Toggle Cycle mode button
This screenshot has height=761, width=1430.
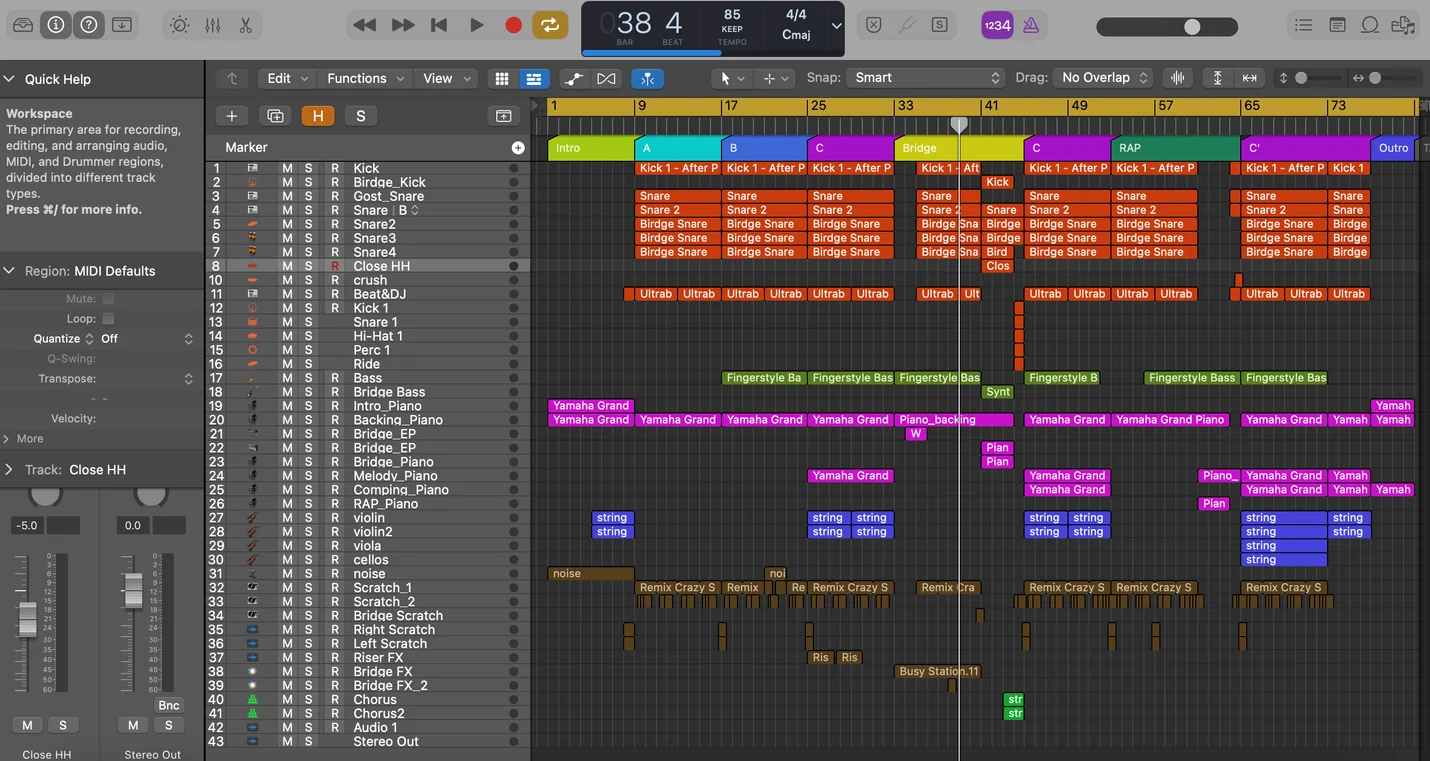point(549,25)
